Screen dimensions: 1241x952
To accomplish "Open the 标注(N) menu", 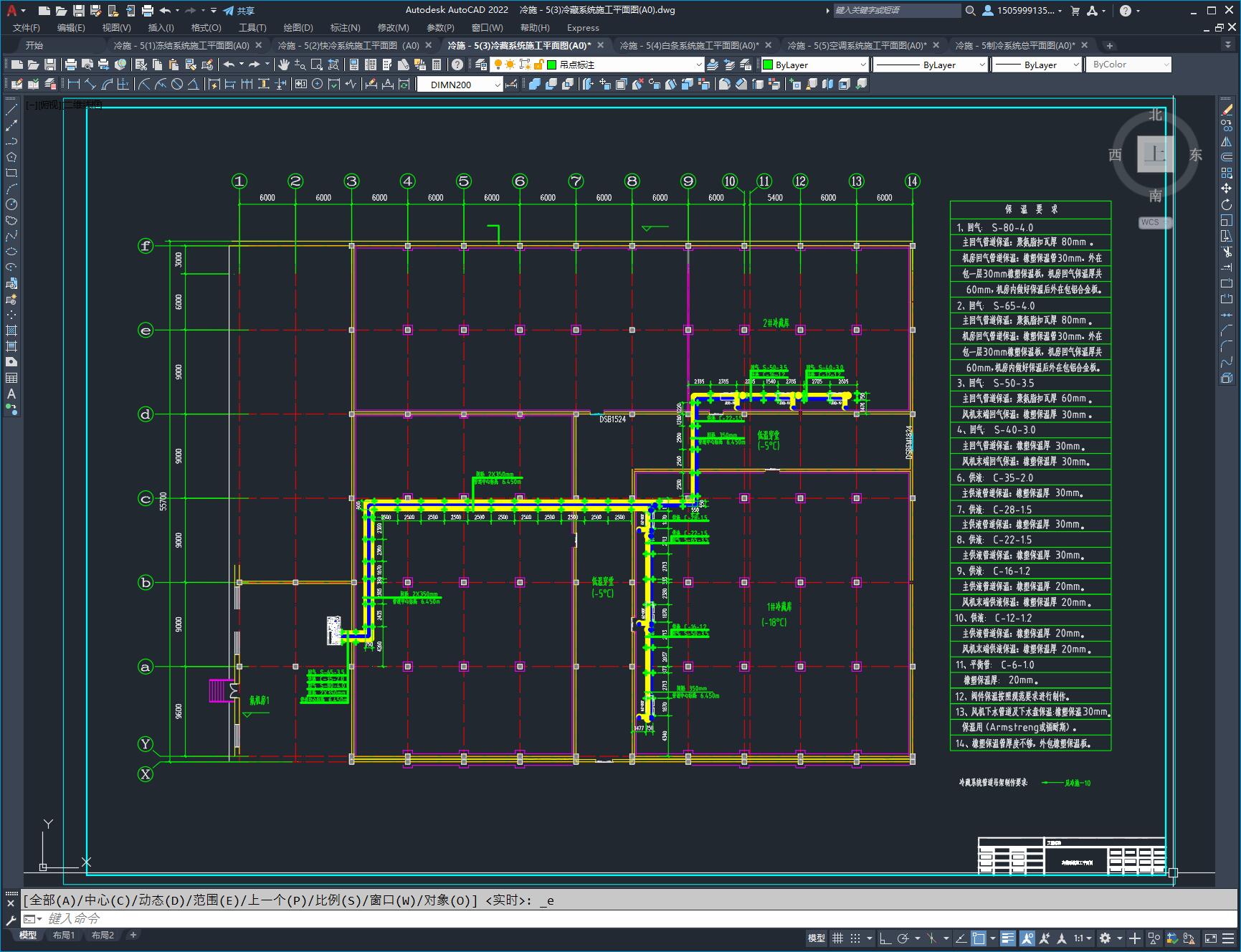I will coord(345,28).
